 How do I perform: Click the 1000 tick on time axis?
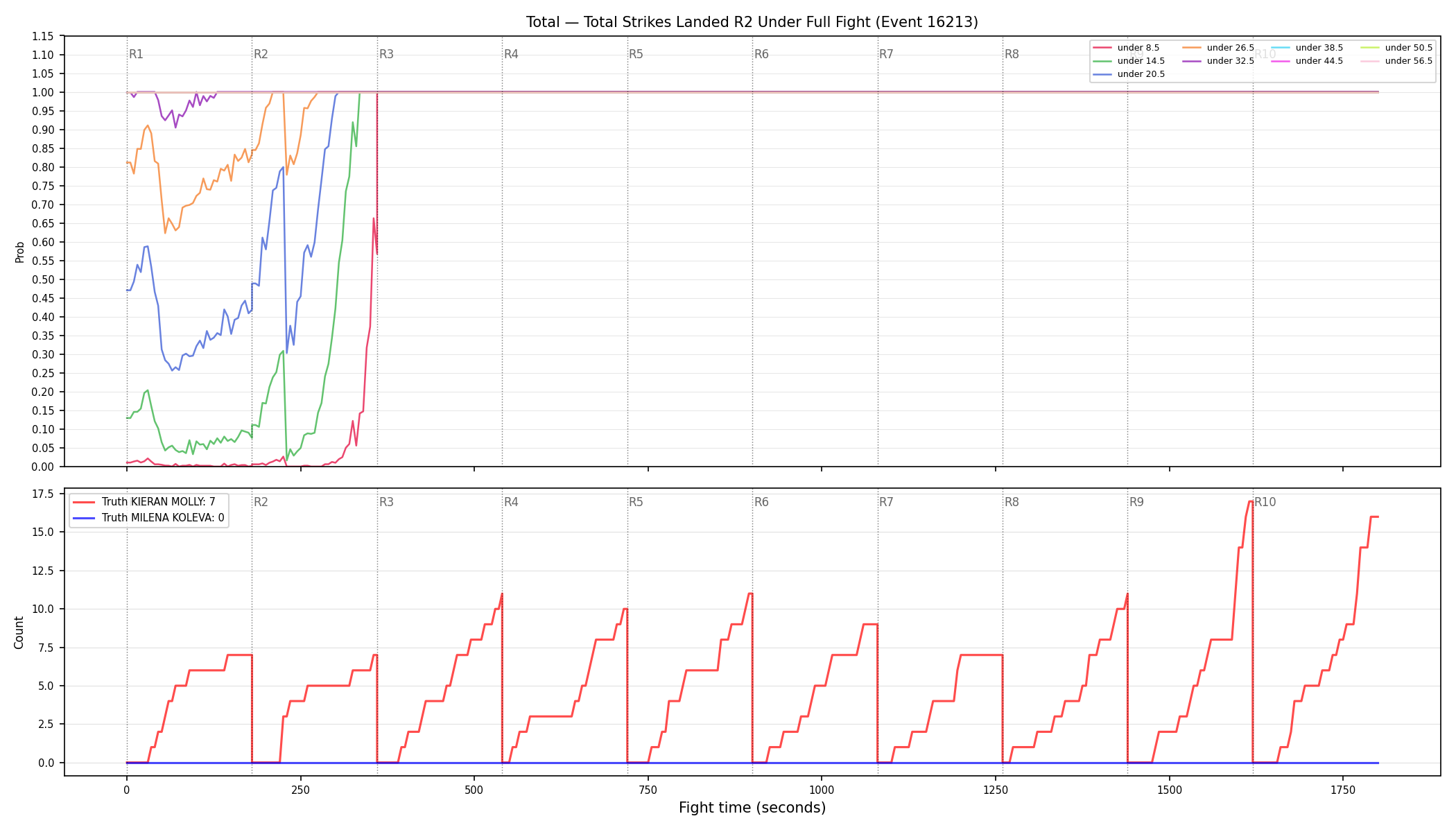pos(822,790)
